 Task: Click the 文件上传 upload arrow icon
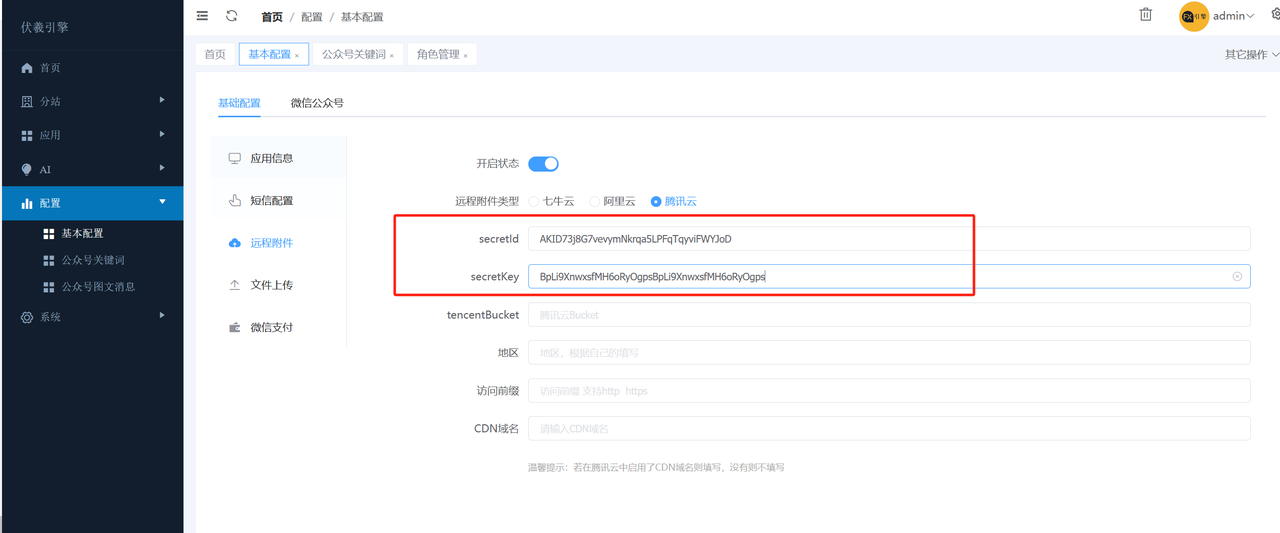(235, 285)
